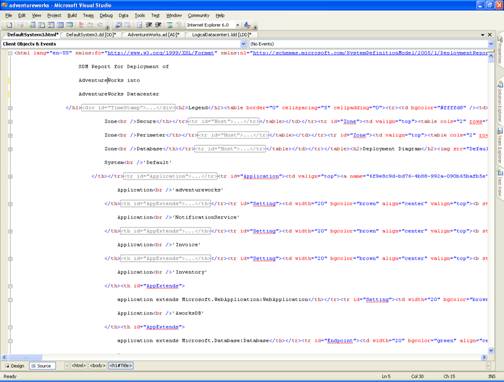Select the <html> tag navigator button
Viewport: 504px width, 382px height.
tap(79, 366)
